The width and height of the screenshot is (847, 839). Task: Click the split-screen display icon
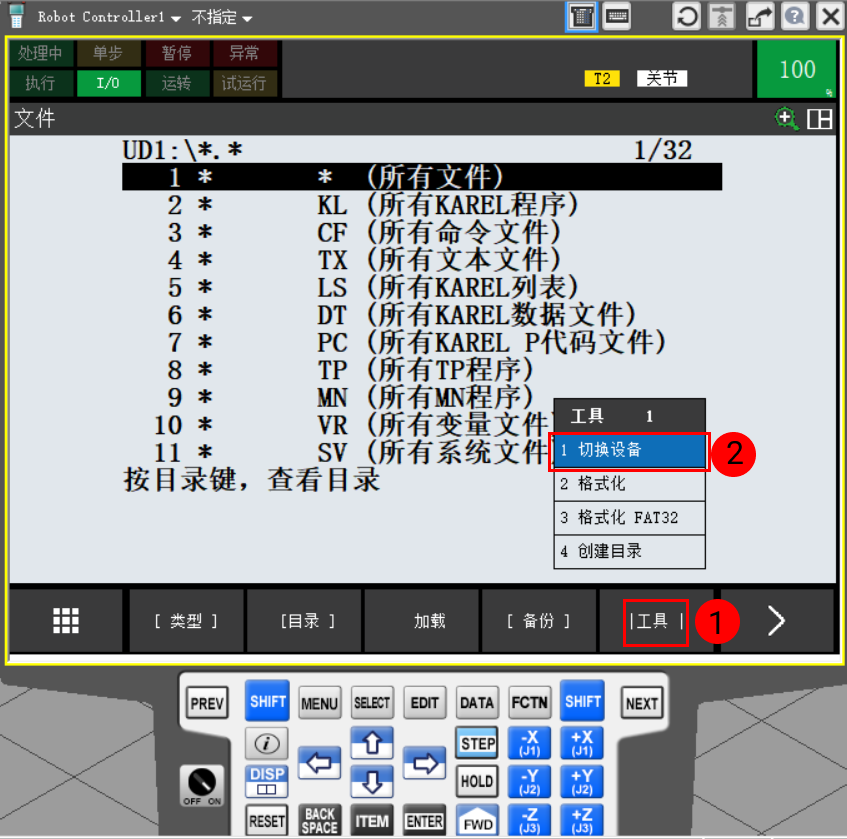pos(820,119)
